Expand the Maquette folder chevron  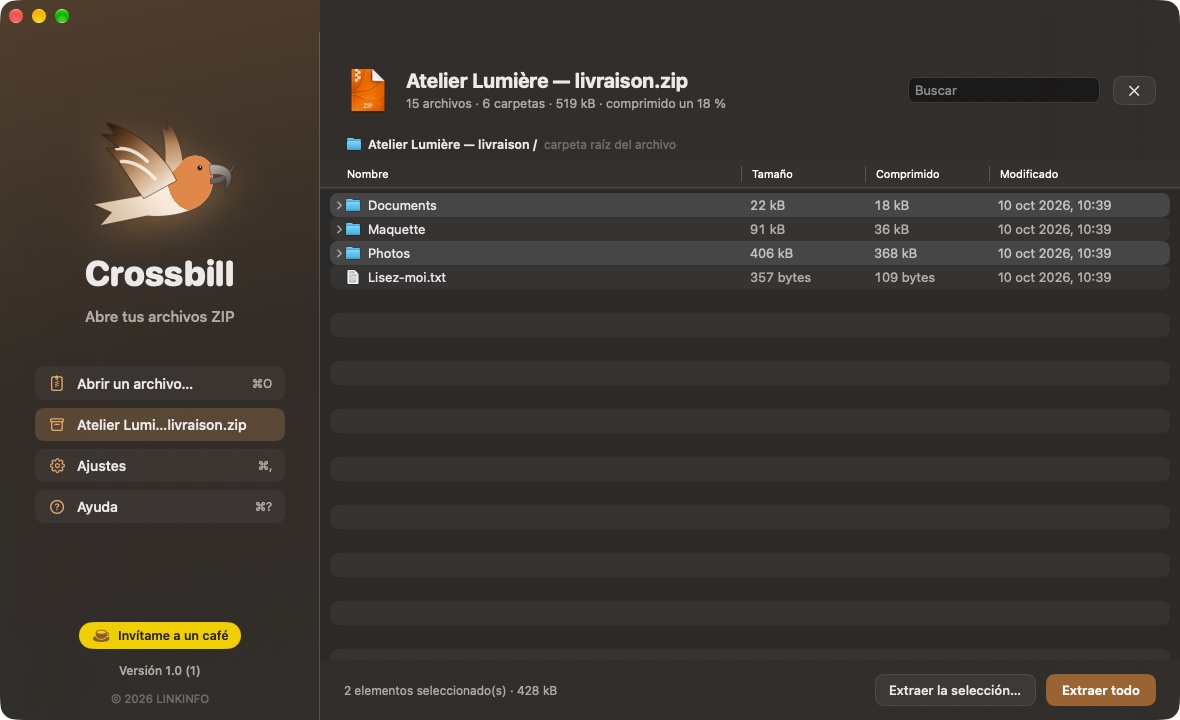click(x=339, y=229)
